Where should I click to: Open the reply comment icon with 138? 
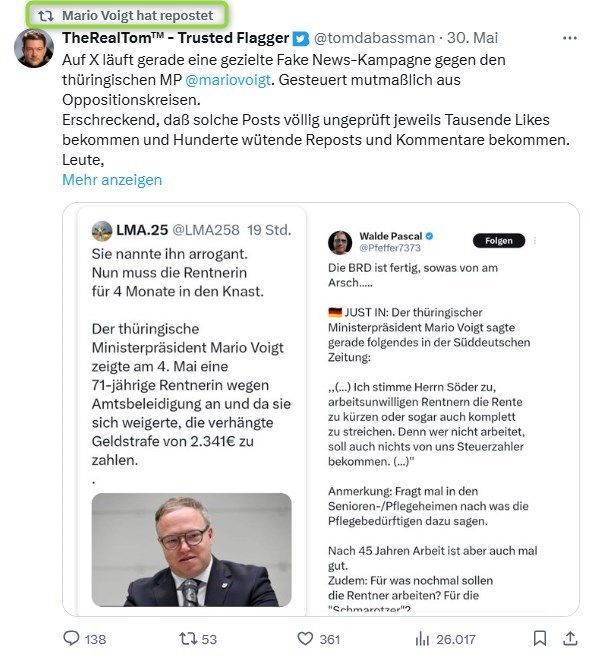point(71,638)
